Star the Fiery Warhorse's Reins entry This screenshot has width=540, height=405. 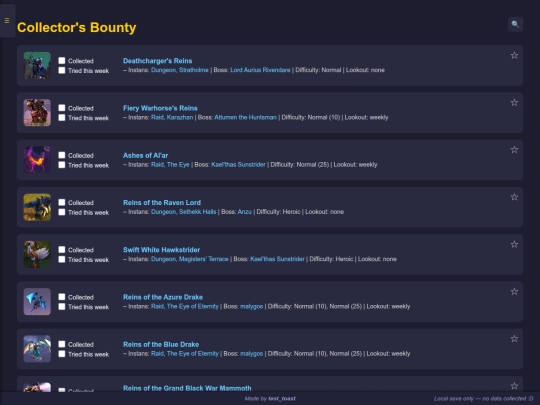(x=514, y=103)
